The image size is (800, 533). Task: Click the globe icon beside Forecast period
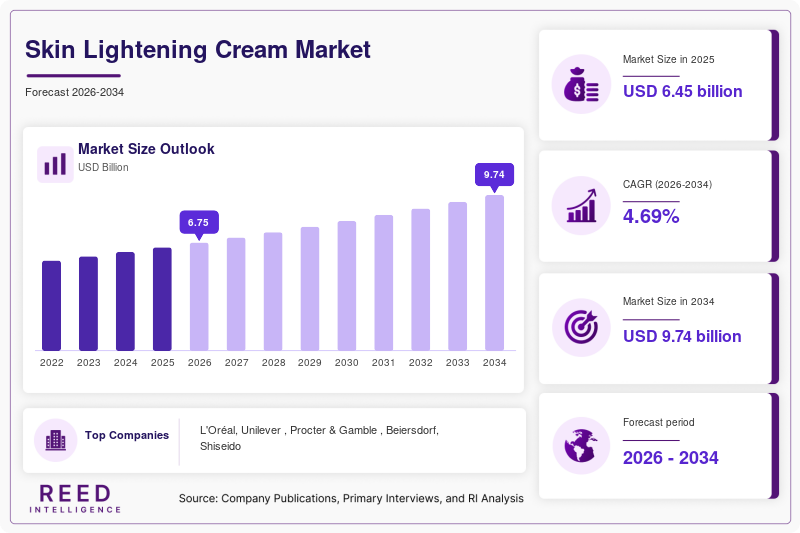pyautogui.click(x=581, y=446)
